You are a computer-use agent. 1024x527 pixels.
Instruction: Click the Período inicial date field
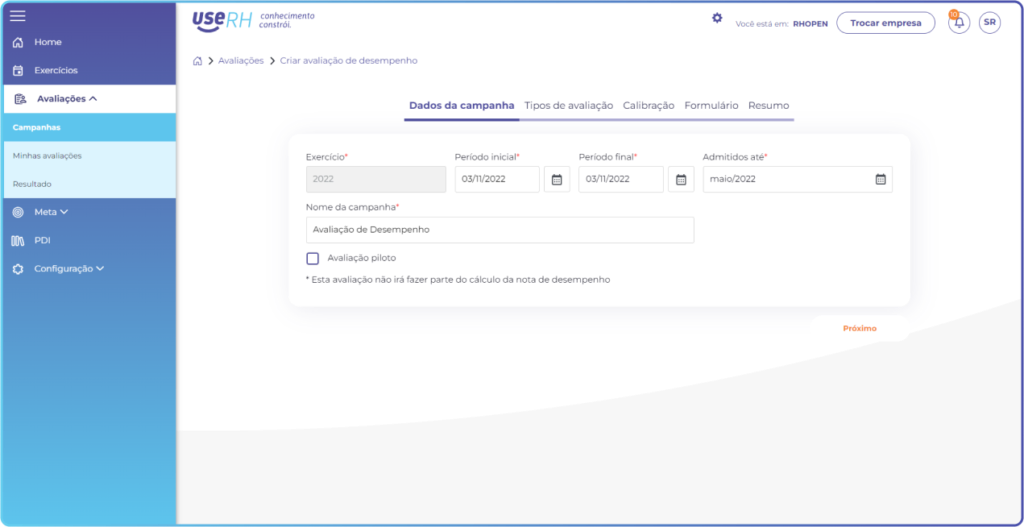pos(498,180)
